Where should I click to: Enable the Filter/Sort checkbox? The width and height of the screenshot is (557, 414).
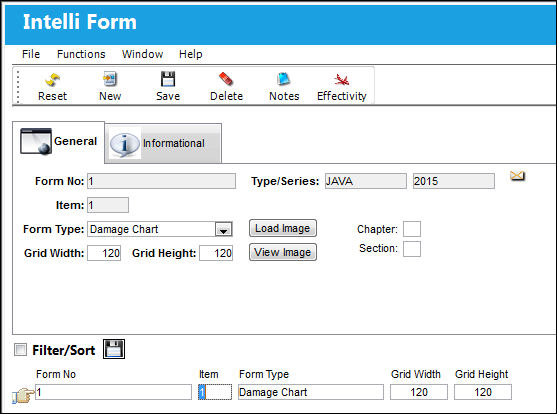[20, 350]
